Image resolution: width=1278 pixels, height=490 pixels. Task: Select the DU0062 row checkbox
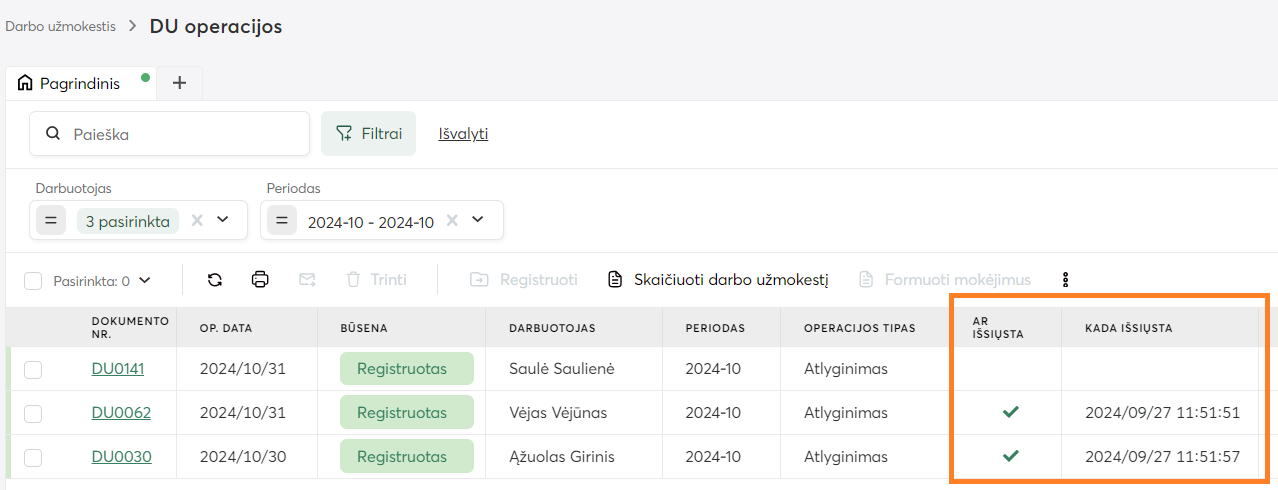(x=33, y=413)
